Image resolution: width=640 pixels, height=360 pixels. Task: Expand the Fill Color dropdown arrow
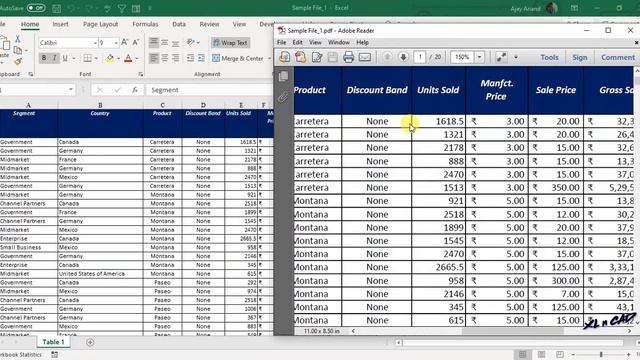click(x=118, y=58)
